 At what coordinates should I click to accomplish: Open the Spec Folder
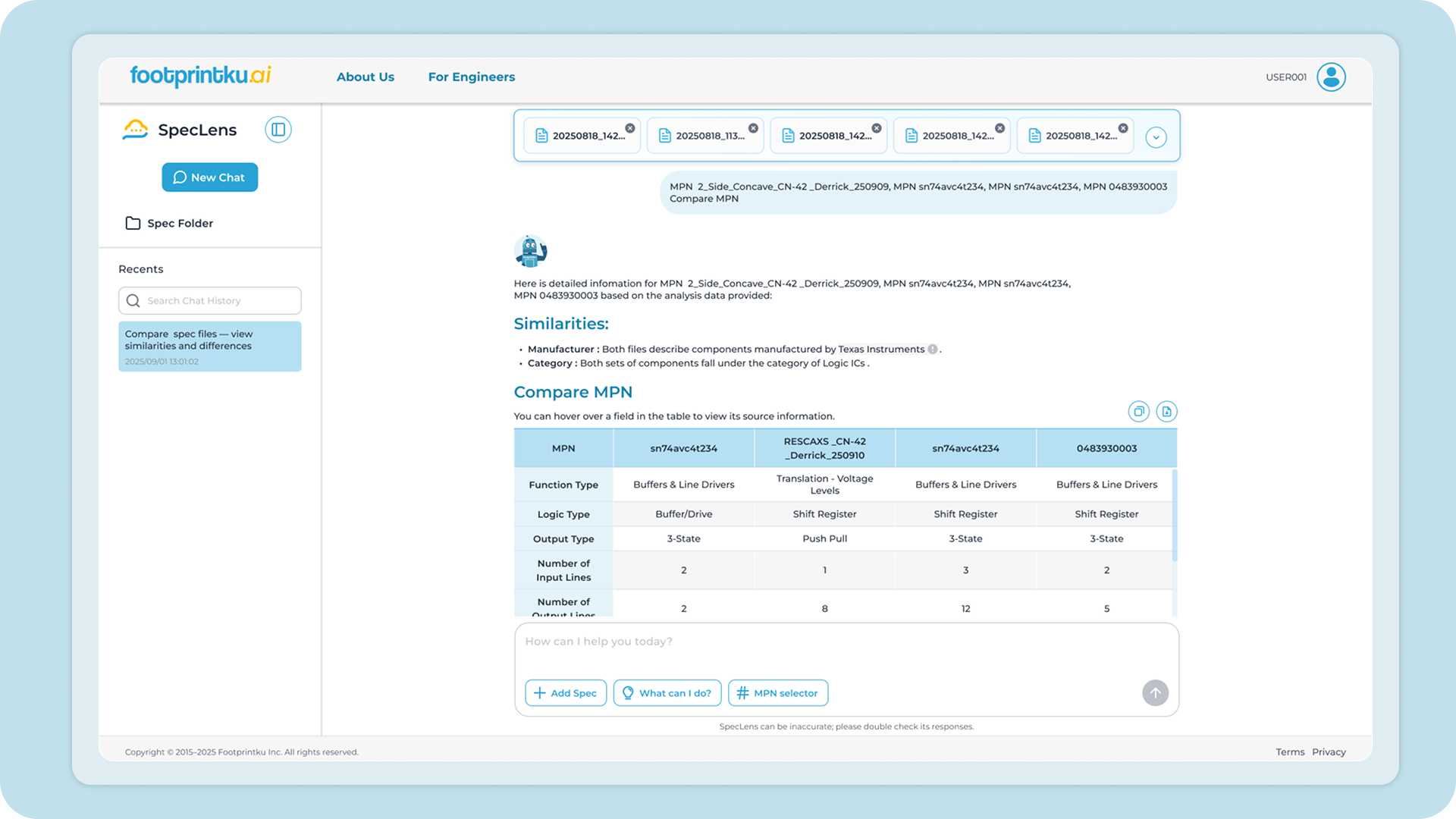click(169, 223)
